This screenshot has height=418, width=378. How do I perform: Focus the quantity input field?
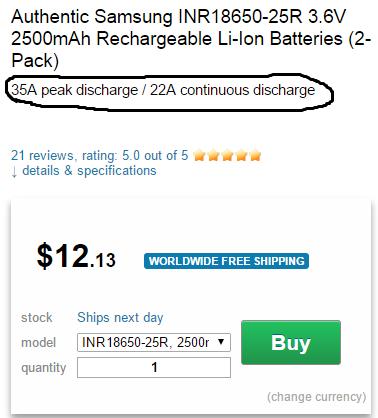click(x=154, y=367)
